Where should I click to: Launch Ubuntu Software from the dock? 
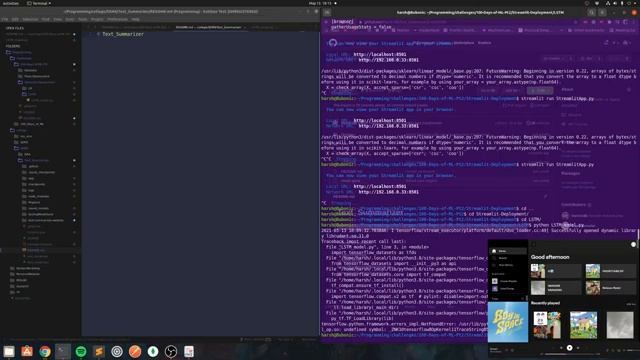click(x=27, y=351)
